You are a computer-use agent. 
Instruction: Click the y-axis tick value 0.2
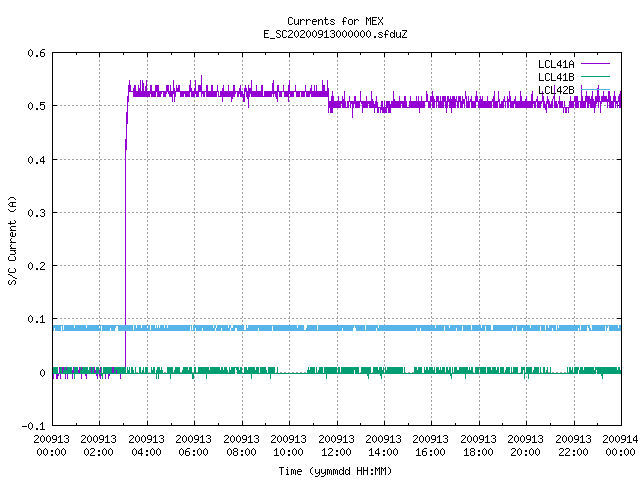tap(36, 266)
